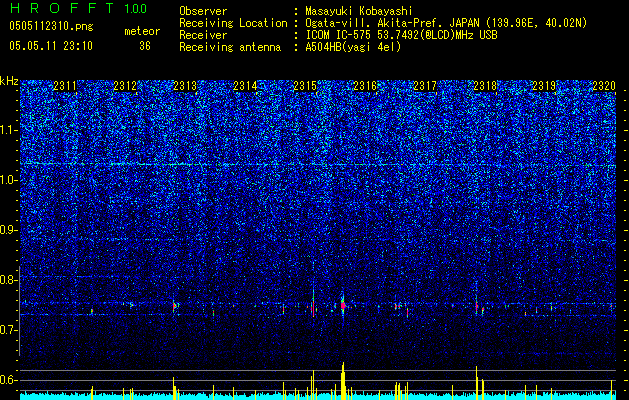
Task: Click the Receiving antenna label
Action: point(230,47)
